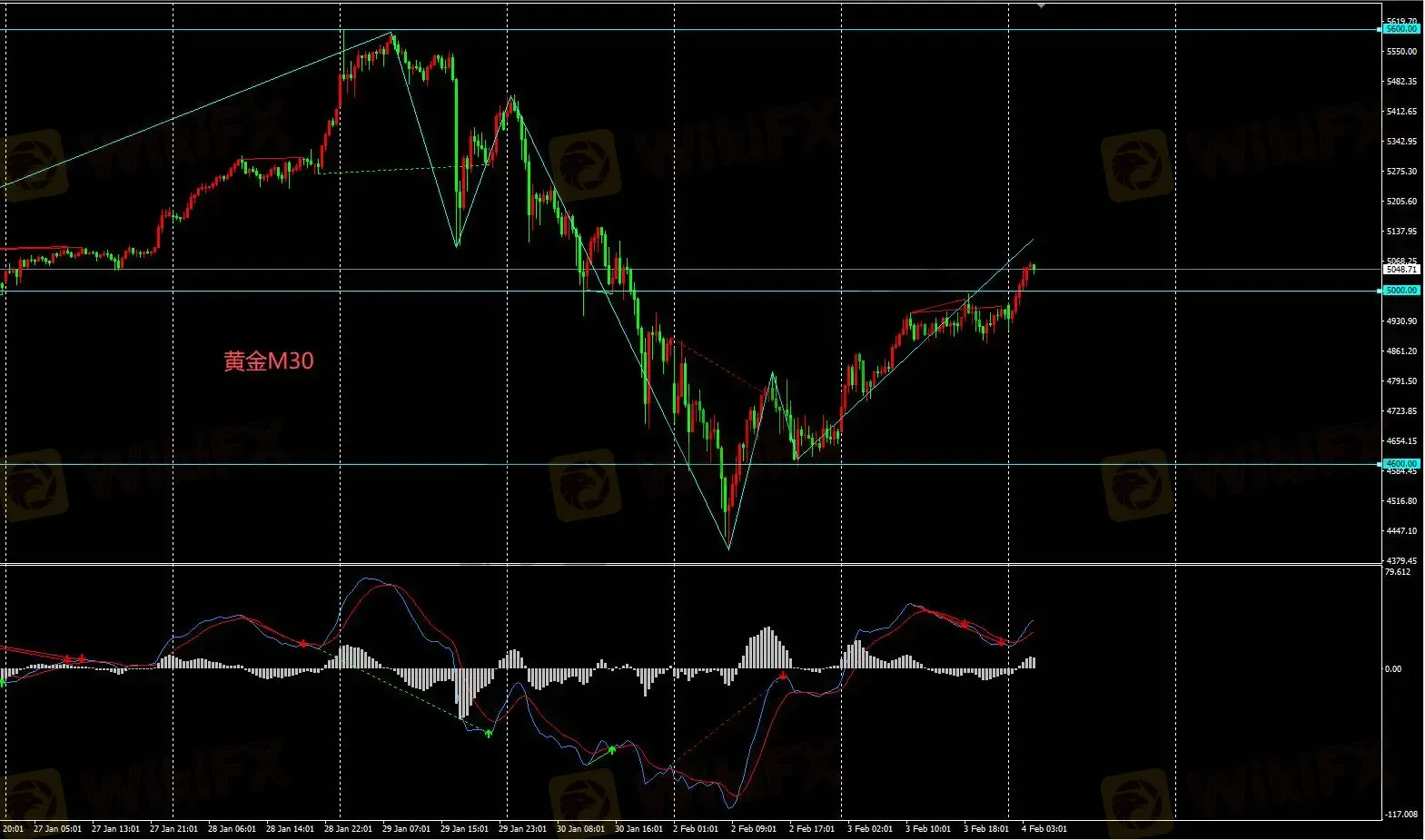
Task: Click the 29 Jan 23:01 time label
Action: click(x=522, y=829)
